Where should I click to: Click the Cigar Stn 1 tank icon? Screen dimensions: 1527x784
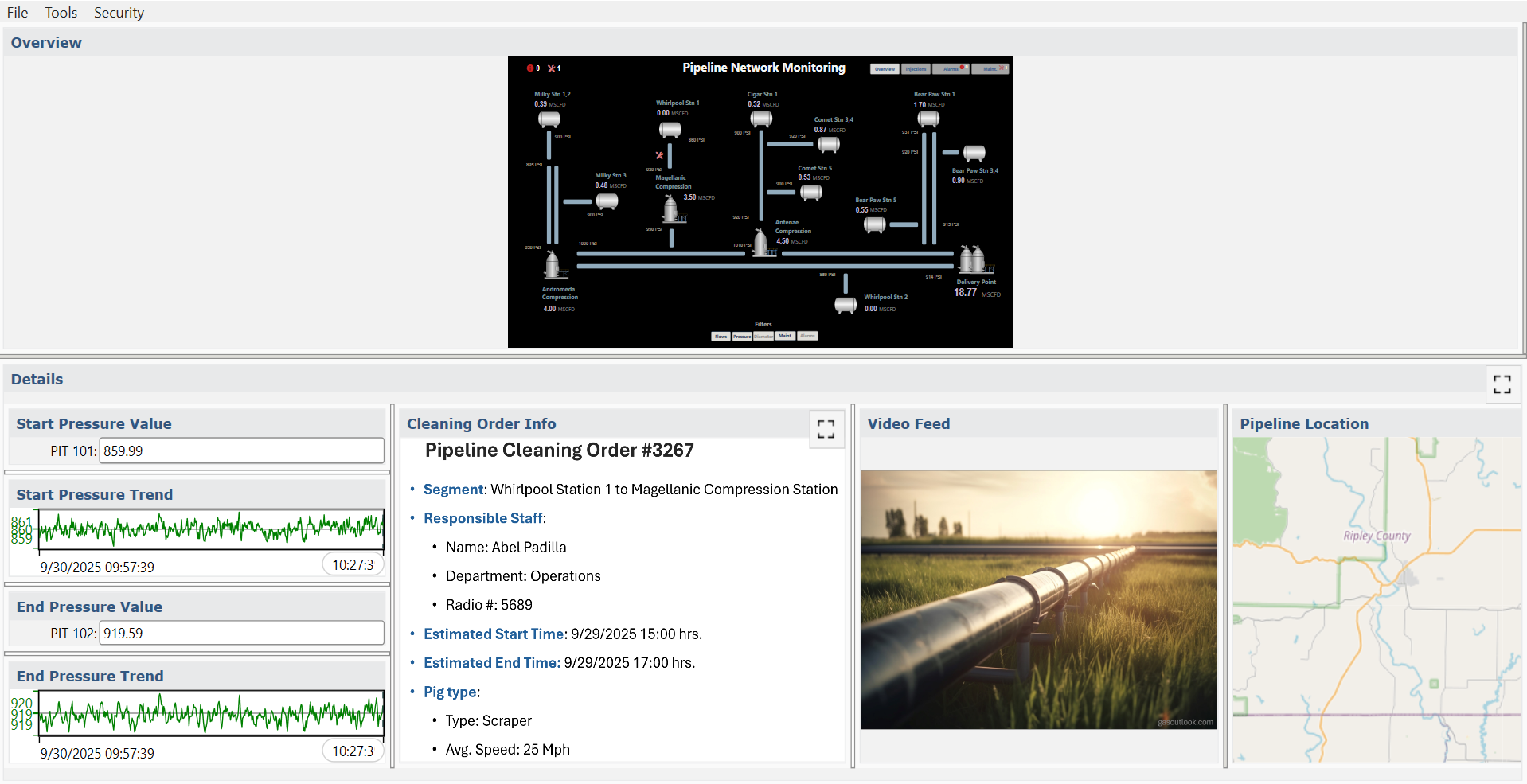(x=761, y=119)
